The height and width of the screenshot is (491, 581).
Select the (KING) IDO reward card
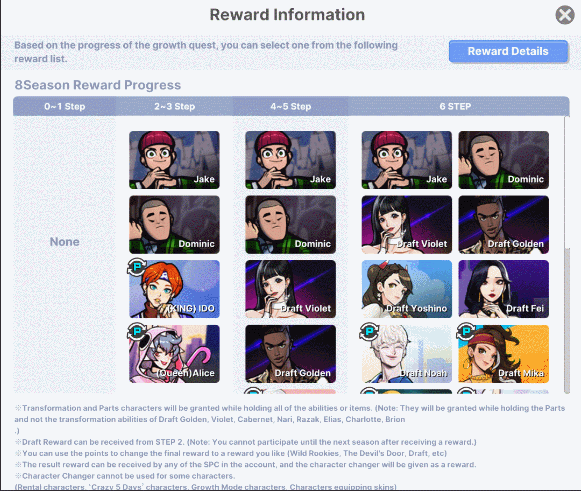pyautogui.click(x=174, y=289)
